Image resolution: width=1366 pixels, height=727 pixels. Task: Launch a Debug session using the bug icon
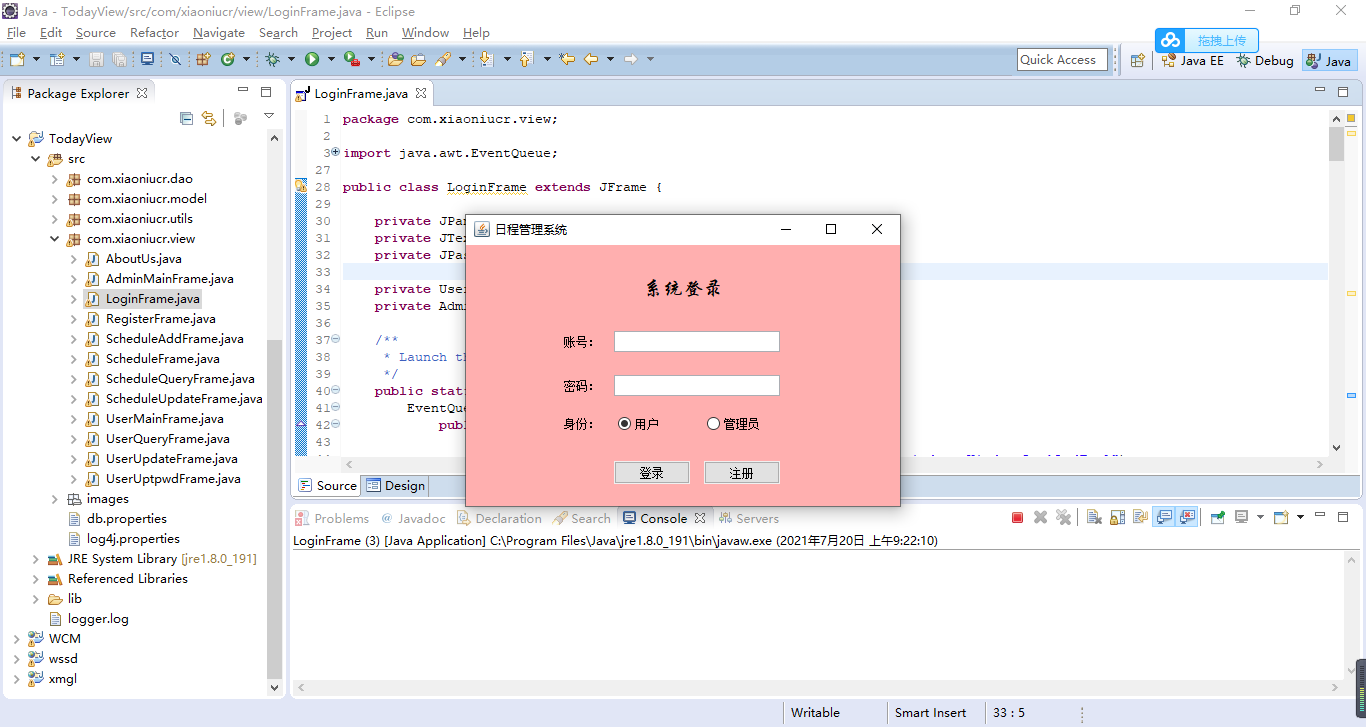tap(273, 58)
